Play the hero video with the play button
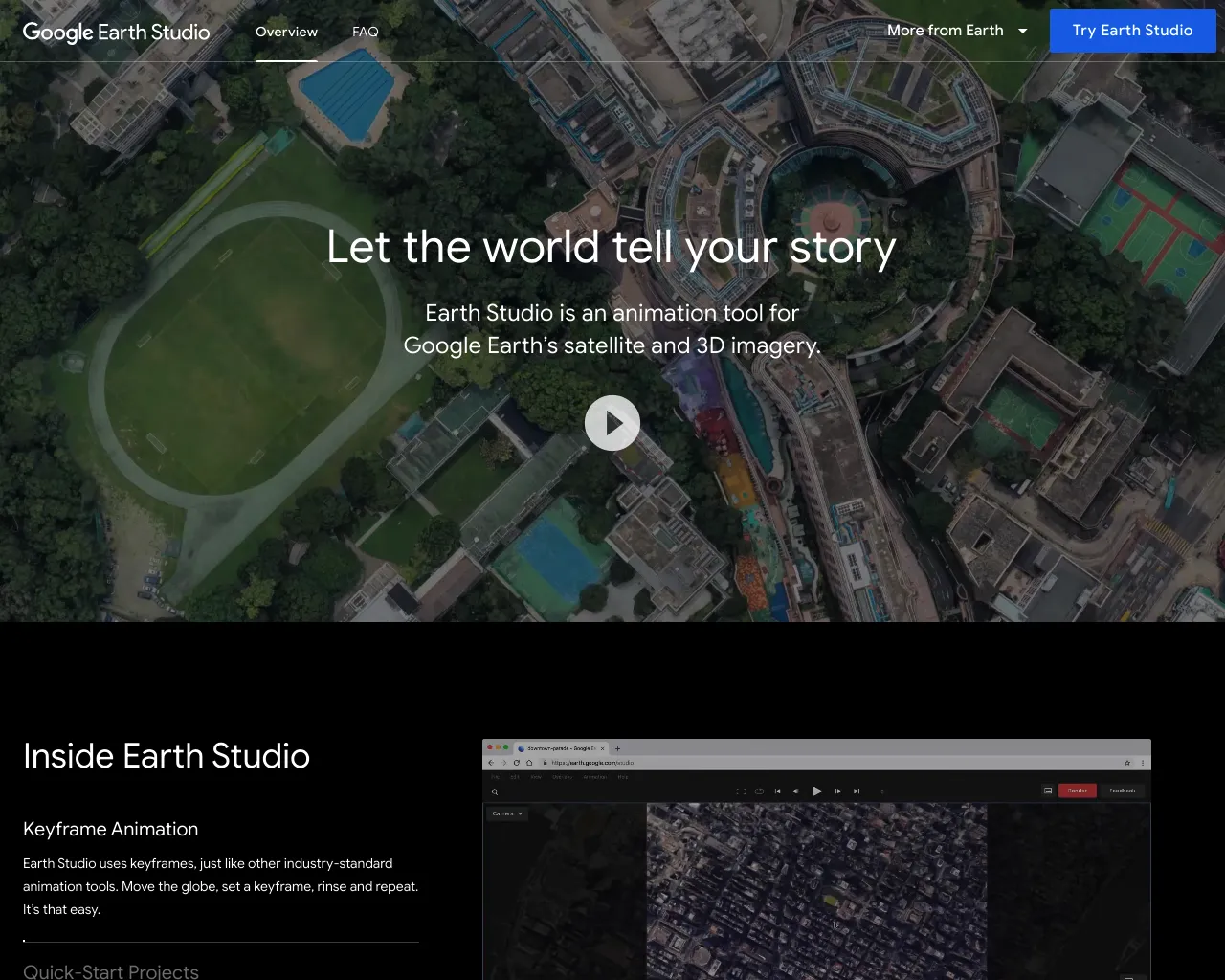 click(x=612, y=422)
